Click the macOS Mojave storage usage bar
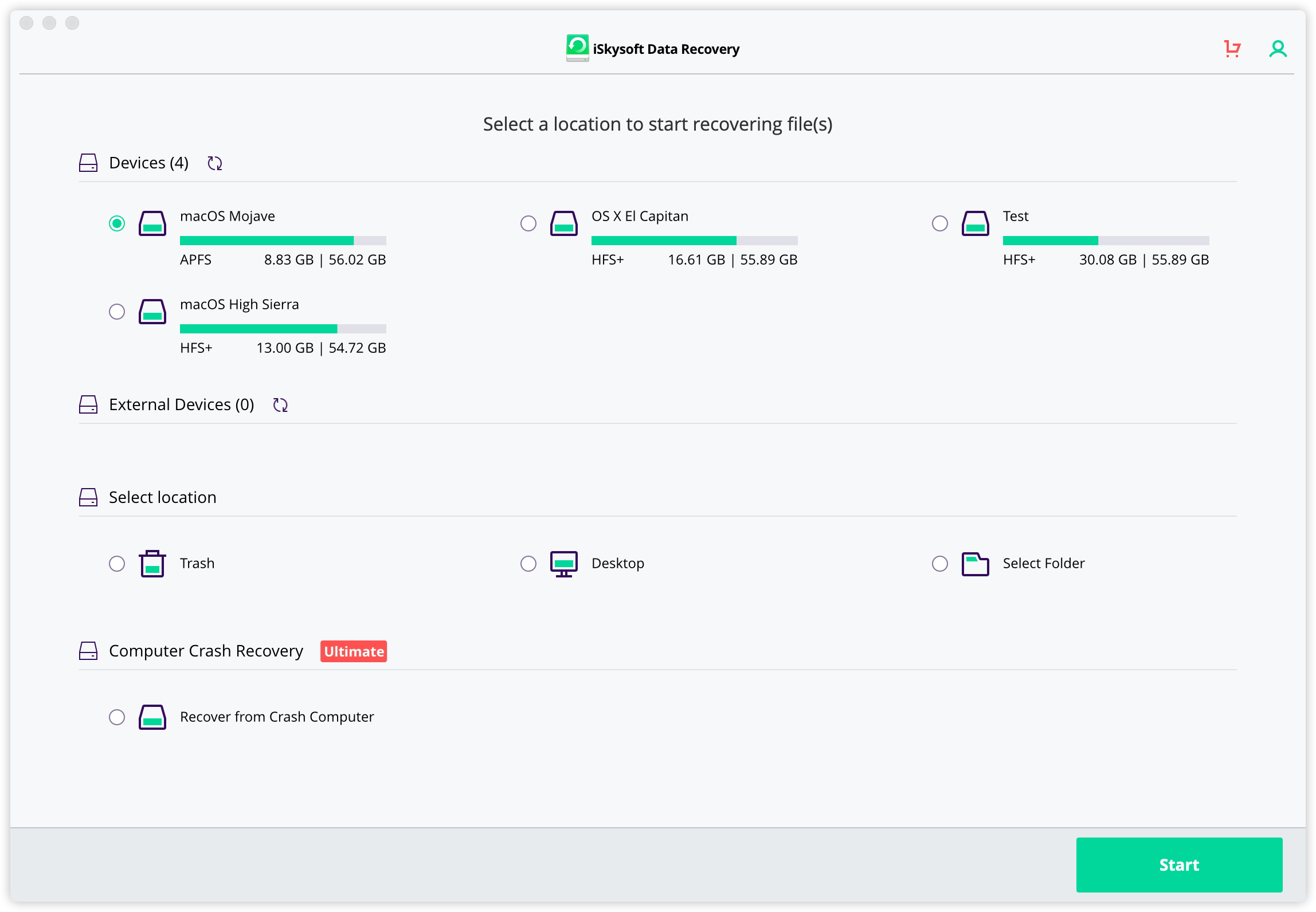Screen dimensions: 1316x912 [283, 240]
